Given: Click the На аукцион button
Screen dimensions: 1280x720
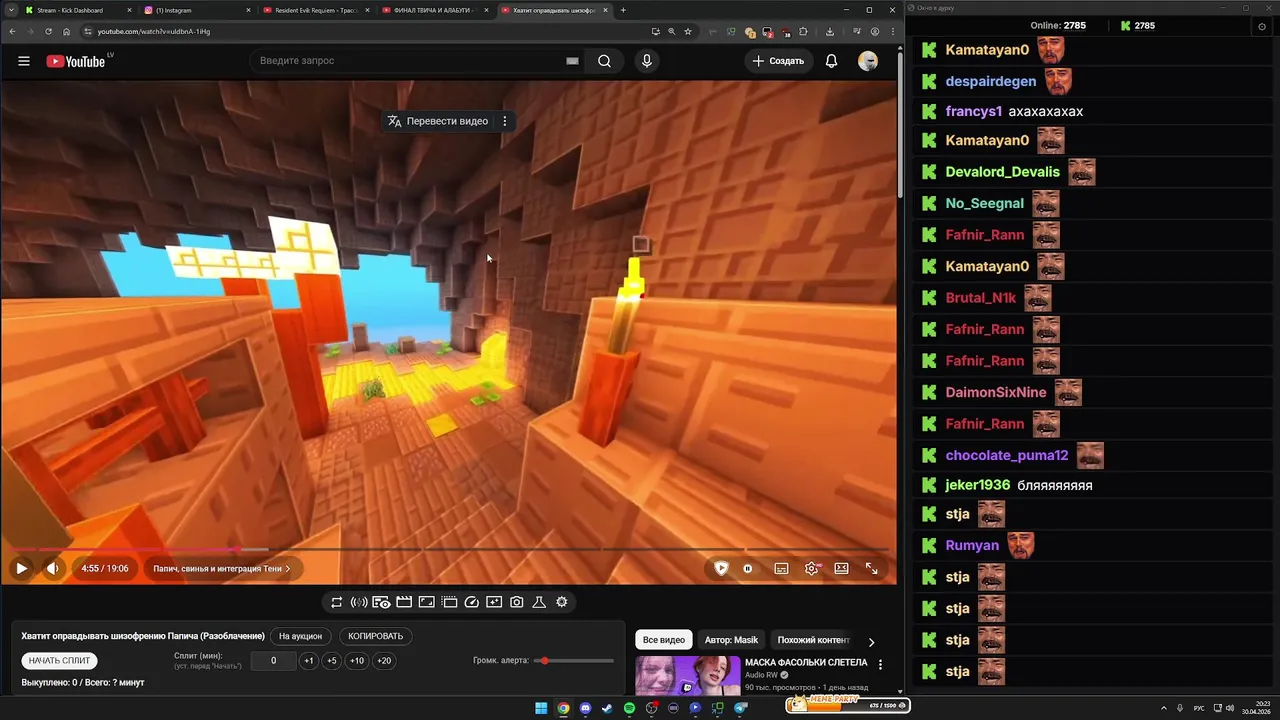Looking at the screenshot, I should click(x=300, y=636).
